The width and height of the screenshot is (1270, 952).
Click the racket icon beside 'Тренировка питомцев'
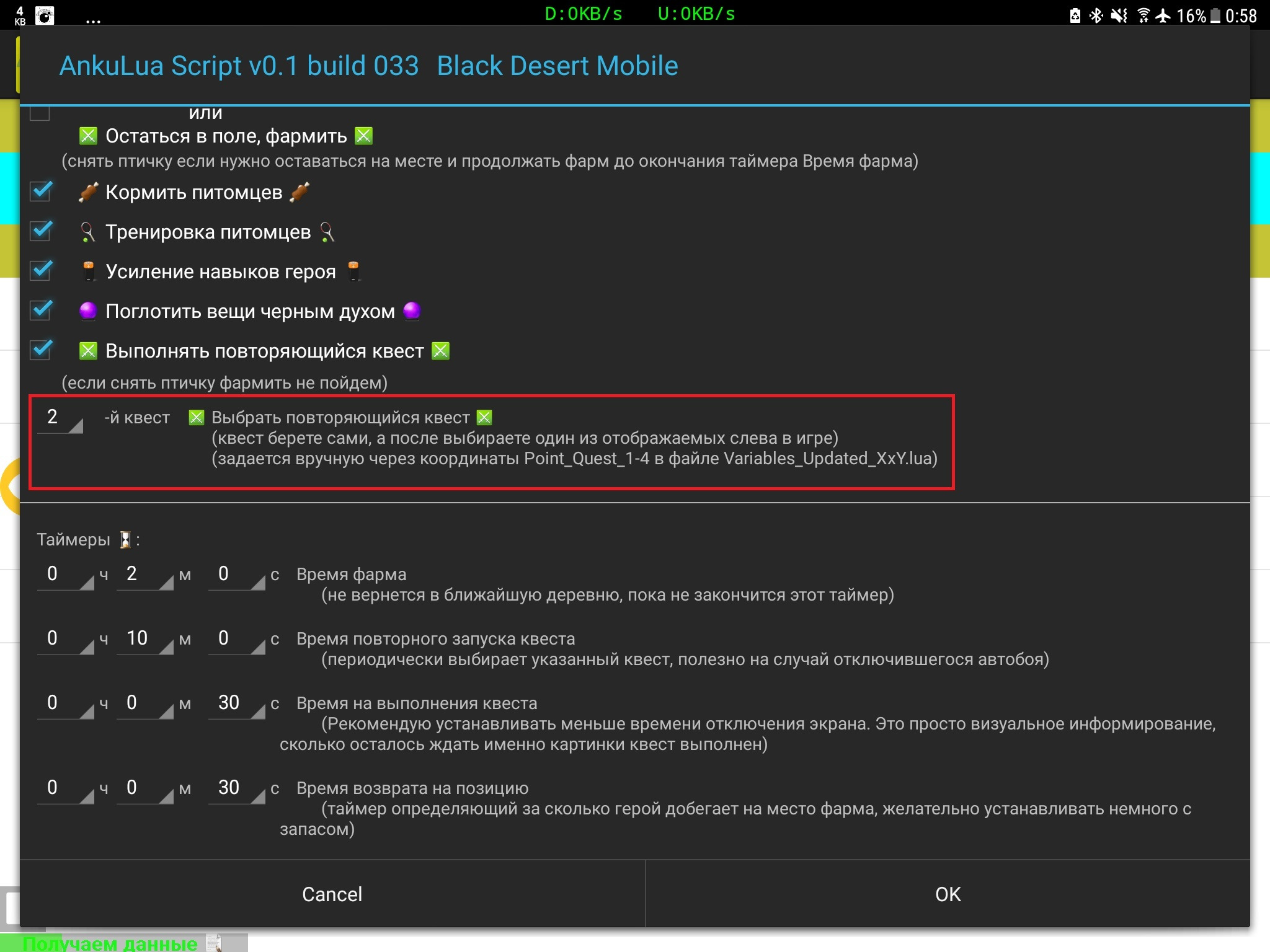(88, 232)
